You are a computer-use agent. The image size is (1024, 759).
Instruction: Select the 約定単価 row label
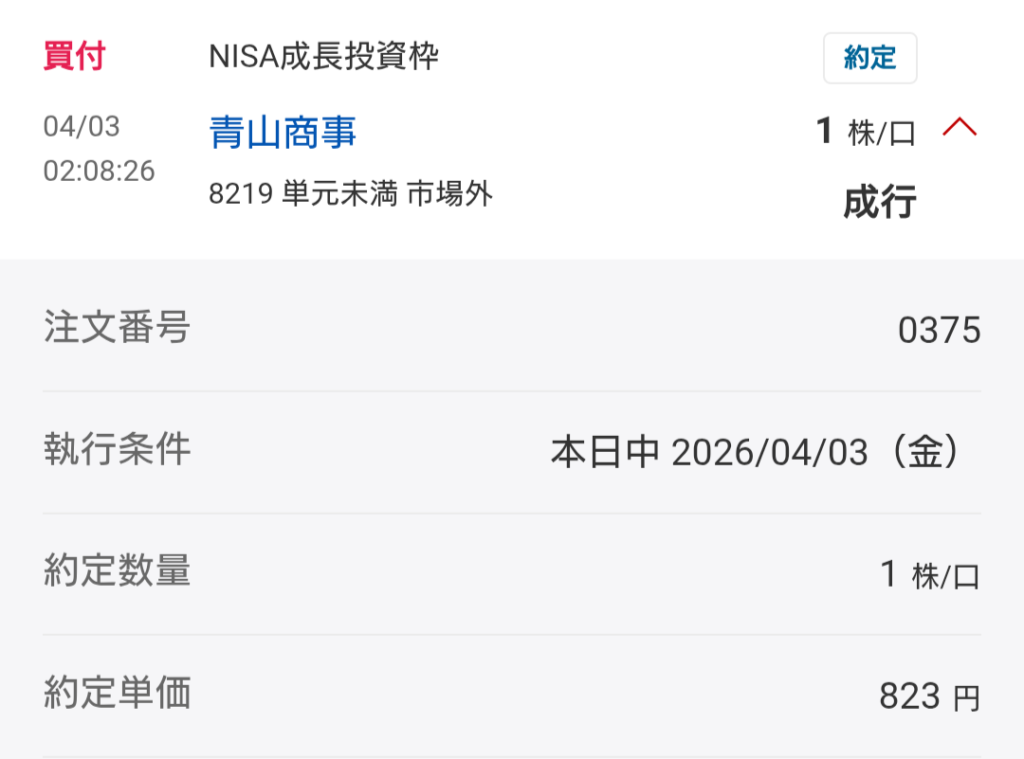(117, 694)
